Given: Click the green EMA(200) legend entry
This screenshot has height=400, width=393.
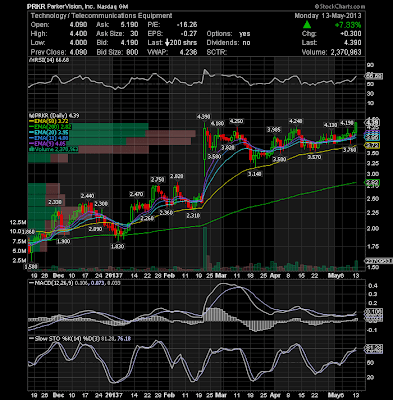Looking at the screenshot, I should coord(50,127).
